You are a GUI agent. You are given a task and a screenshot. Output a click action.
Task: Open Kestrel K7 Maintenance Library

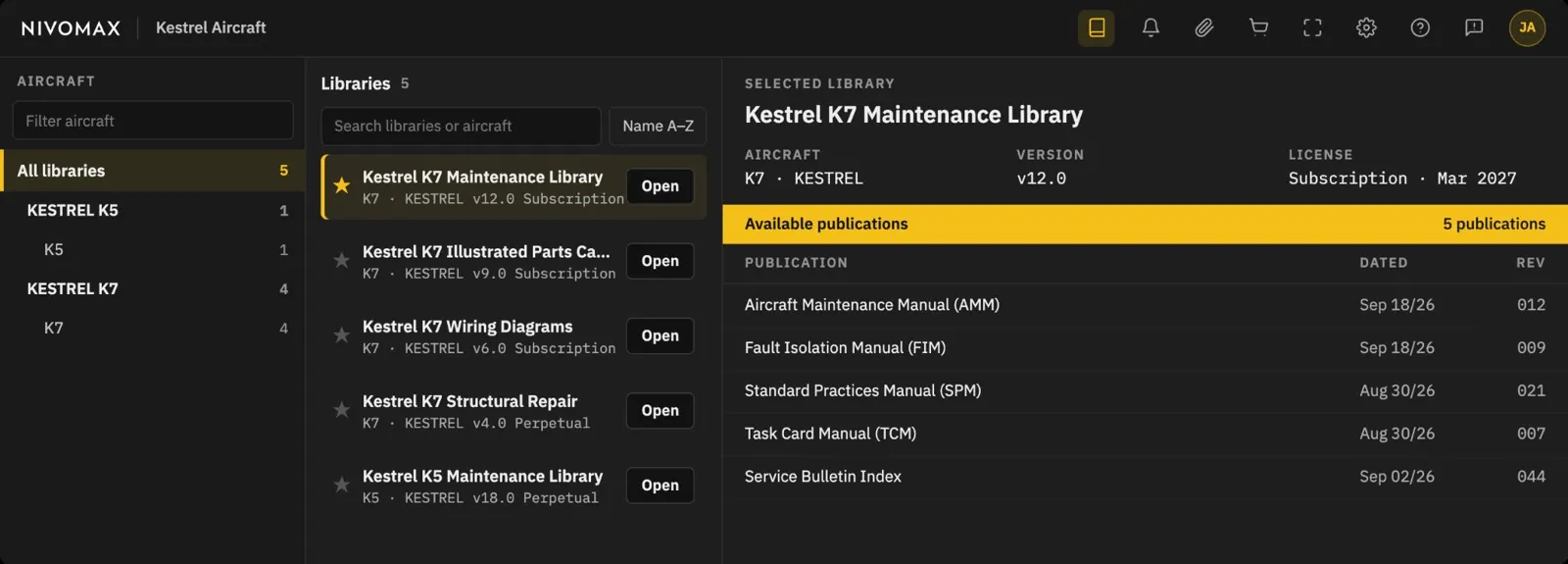pyautogui.click(x=660, y=186)
